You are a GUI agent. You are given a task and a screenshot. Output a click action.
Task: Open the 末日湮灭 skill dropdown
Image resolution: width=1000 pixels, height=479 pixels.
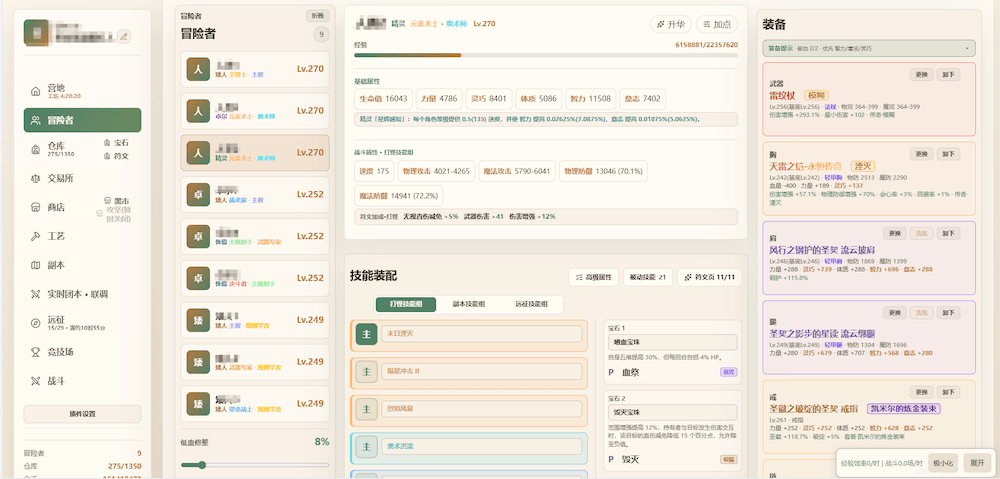pos(482,334)
